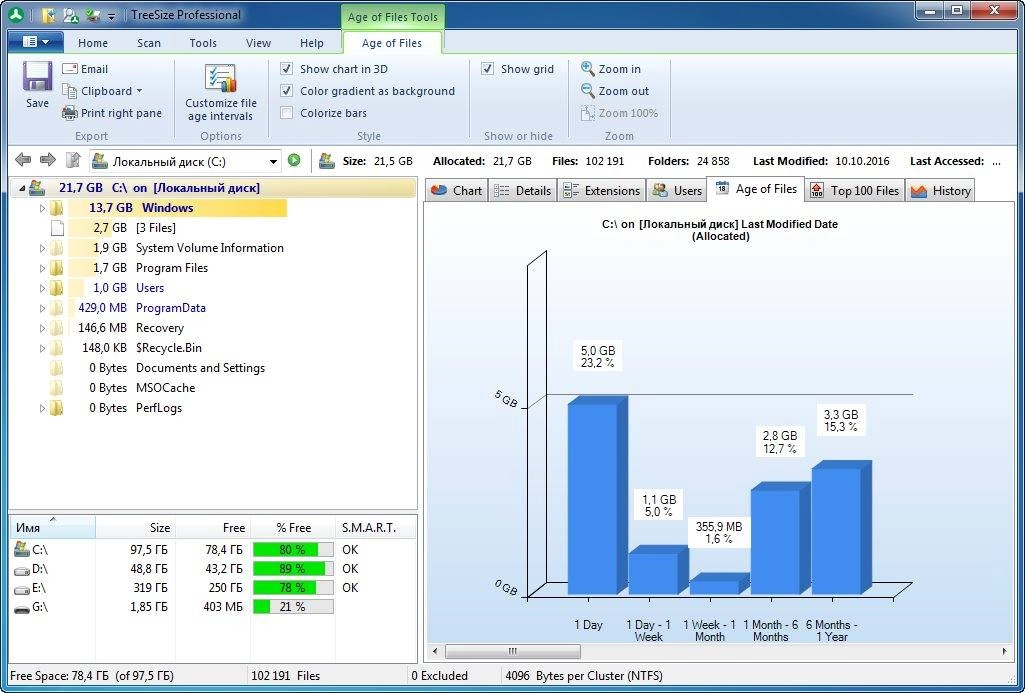The height and width of the screenshot is (693, 1025).
Task: Click chart horizontal scrollbar thumb
Action: tap(512, 651)
